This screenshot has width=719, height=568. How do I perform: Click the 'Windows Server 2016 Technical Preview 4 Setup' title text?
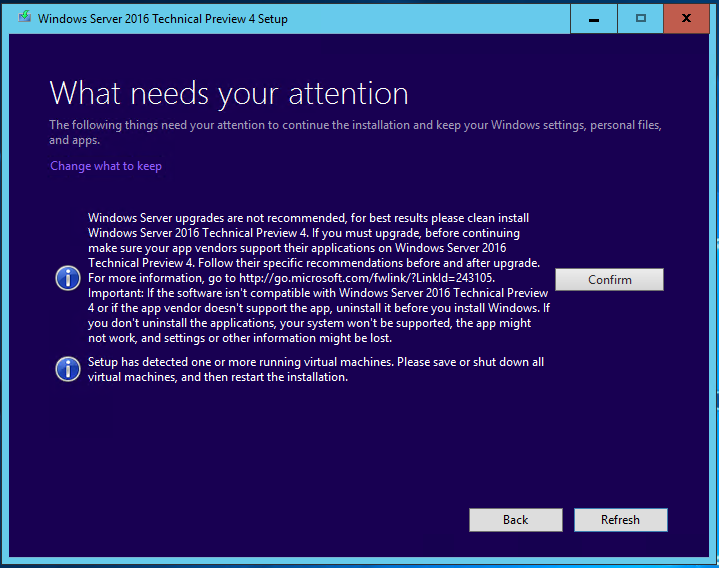point(163,19)
